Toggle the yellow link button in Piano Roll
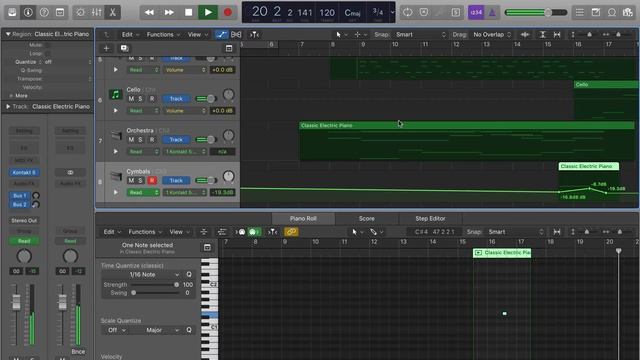 [x=291, y=232]
